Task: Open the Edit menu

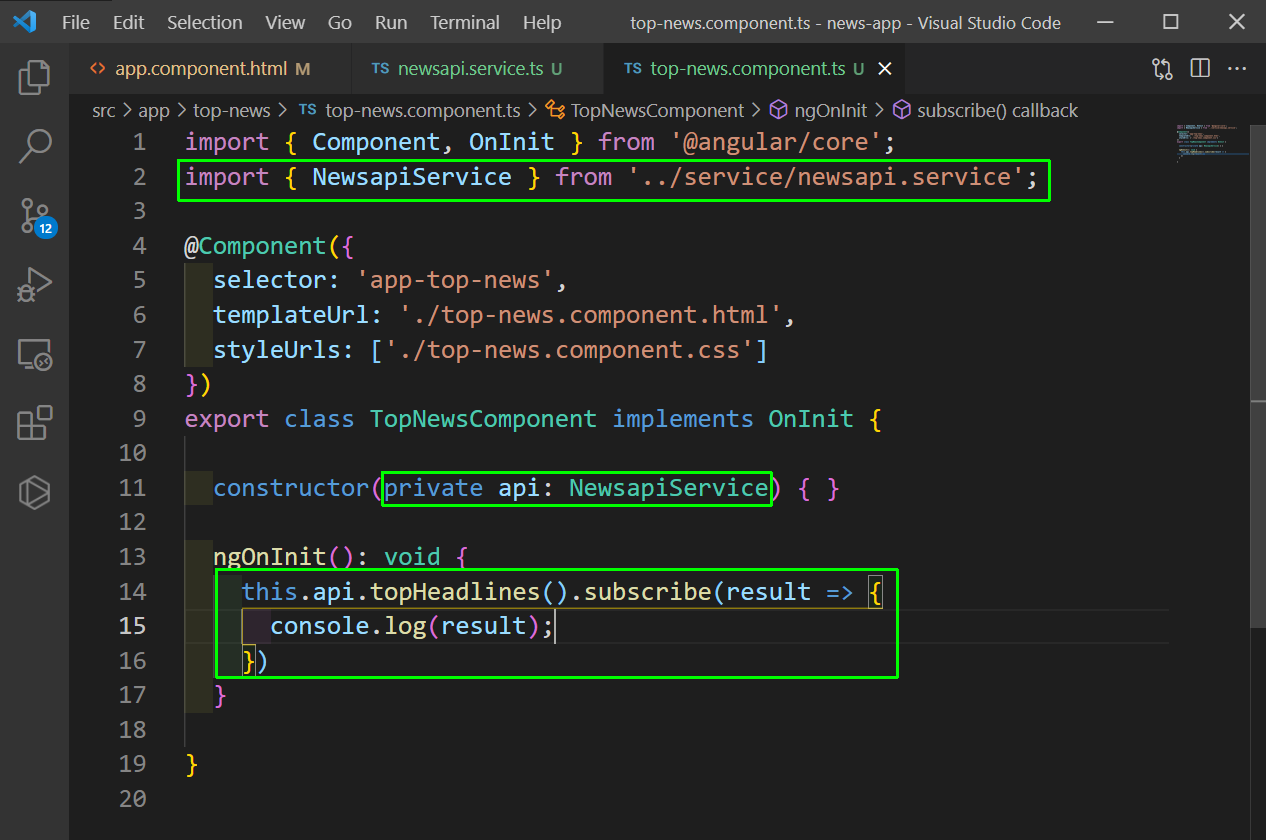Action: point(128,22)
